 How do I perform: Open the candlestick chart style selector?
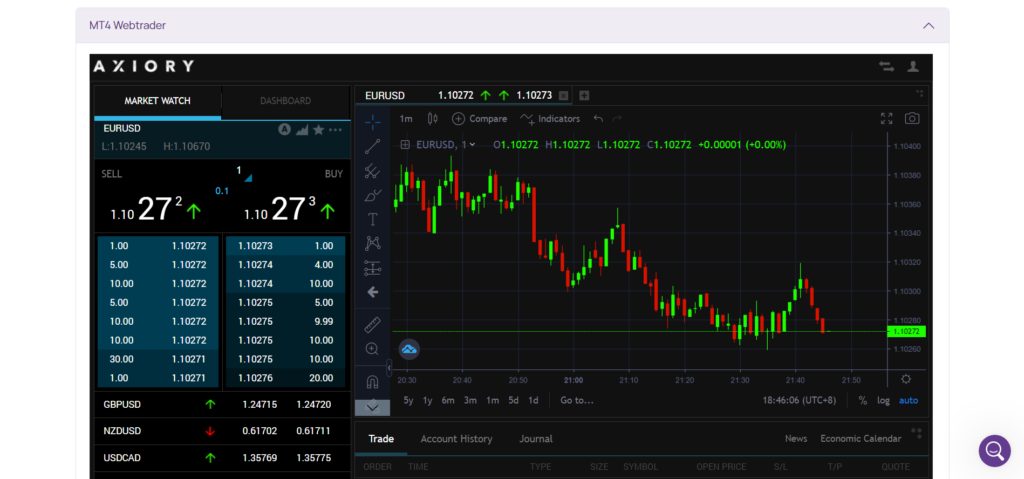432,118
